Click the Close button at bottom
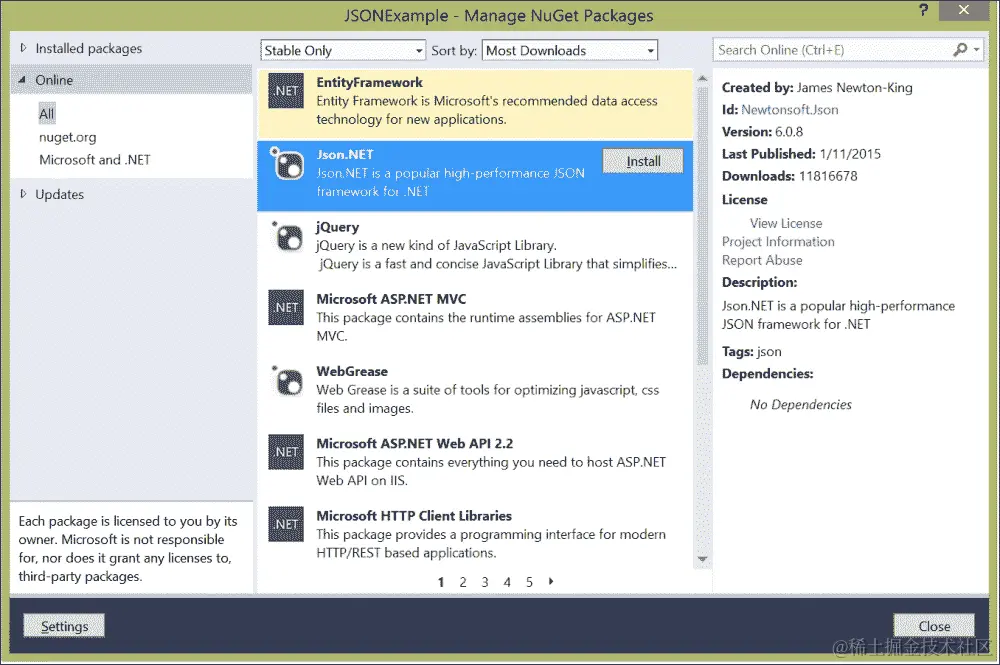Viewport: 1000px width, 665px height. tap(934, 626)
